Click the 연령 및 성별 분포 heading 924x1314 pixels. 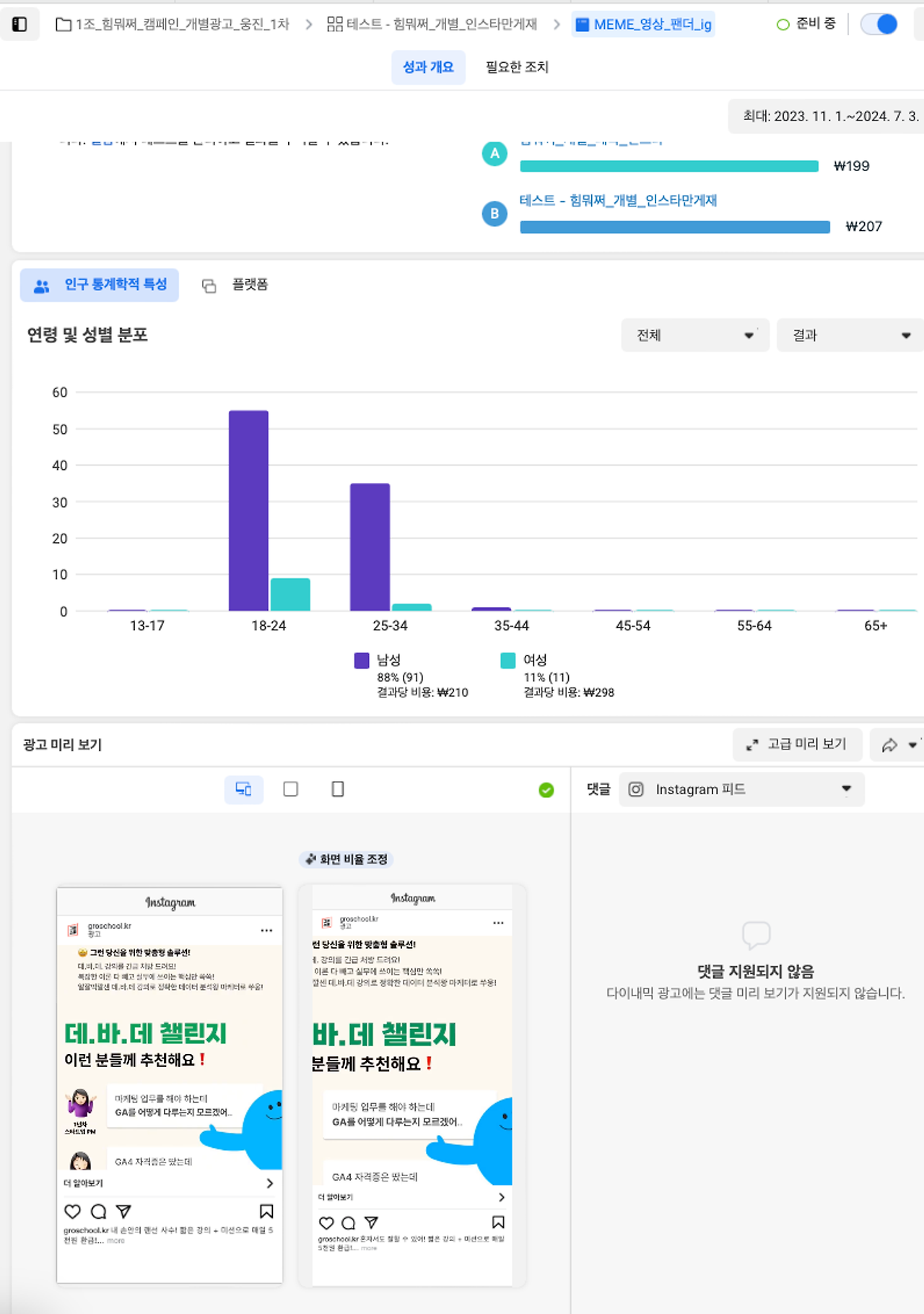tap(87, 335)
